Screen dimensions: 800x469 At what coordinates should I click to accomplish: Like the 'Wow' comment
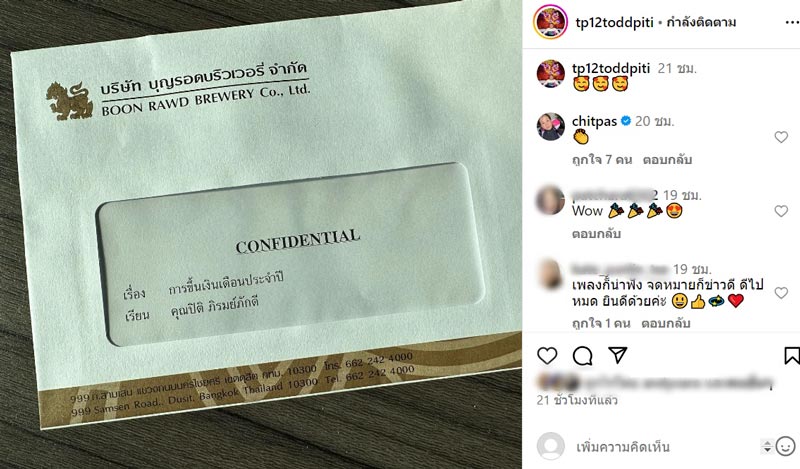click(x=781, y=211)
